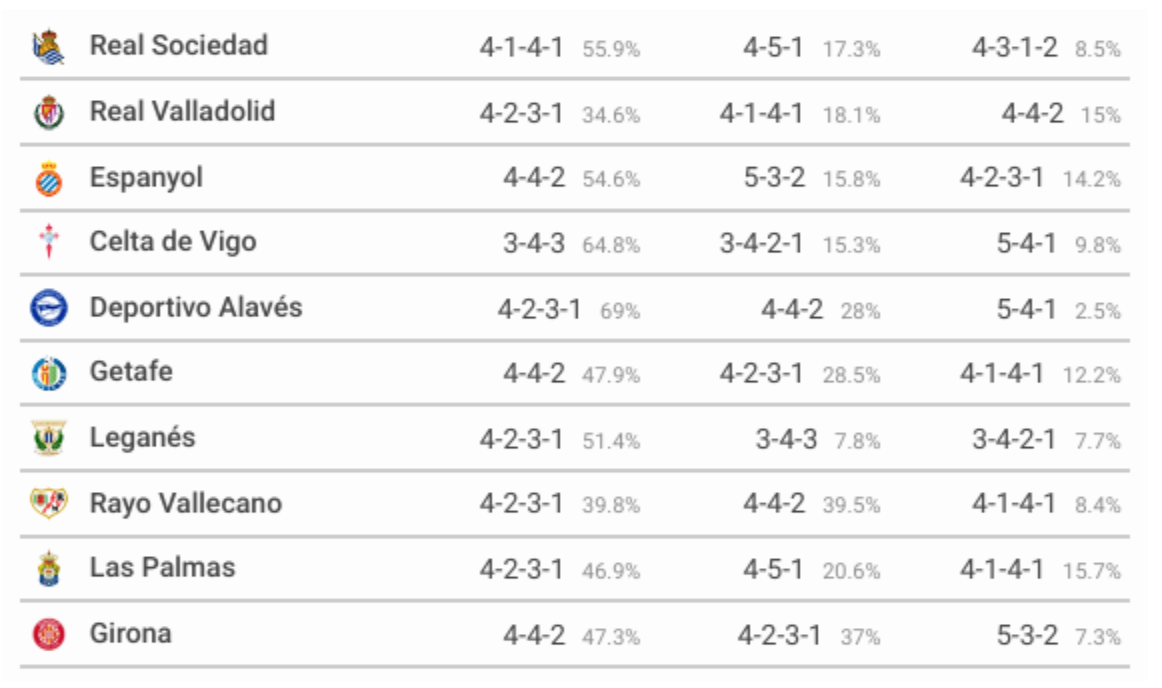Open the Girona team name

[130, 633]
